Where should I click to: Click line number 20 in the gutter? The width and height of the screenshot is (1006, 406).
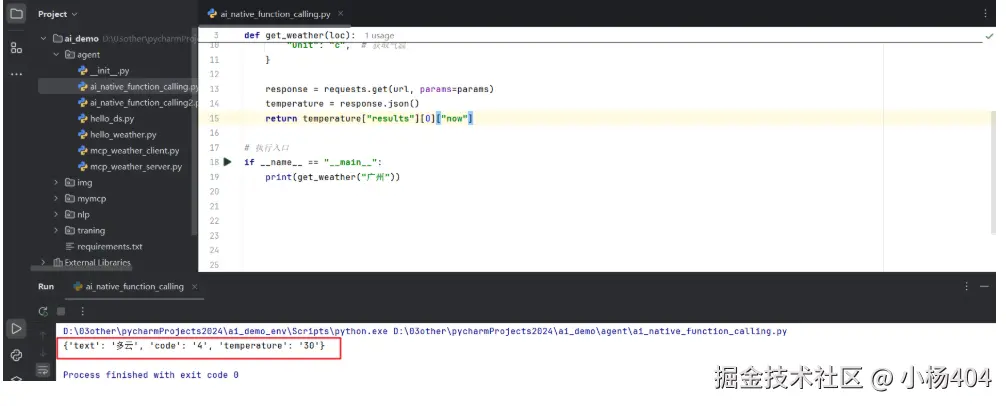tap(214, 192)
